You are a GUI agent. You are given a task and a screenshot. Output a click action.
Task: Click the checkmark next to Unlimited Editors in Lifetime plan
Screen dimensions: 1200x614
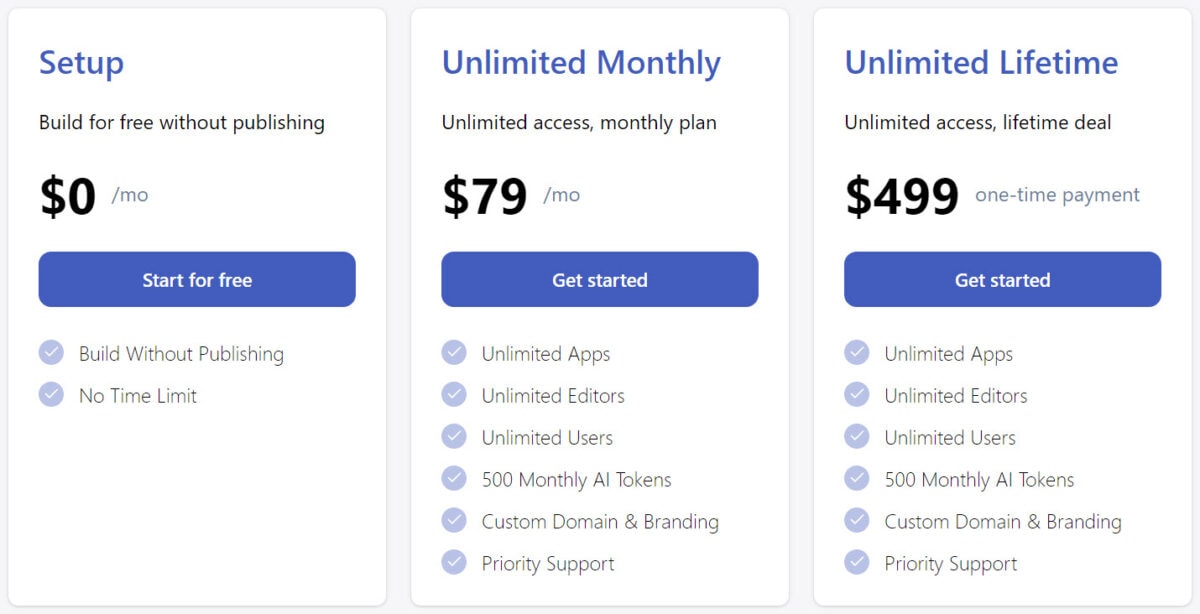point(857,395)
